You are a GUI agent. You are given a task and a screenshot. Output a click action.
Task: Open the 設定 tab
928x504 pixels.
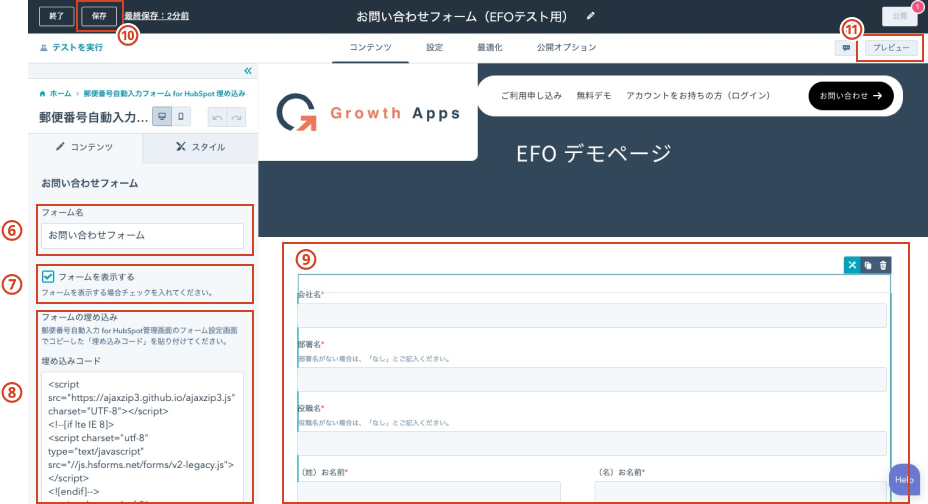(434, 47)
